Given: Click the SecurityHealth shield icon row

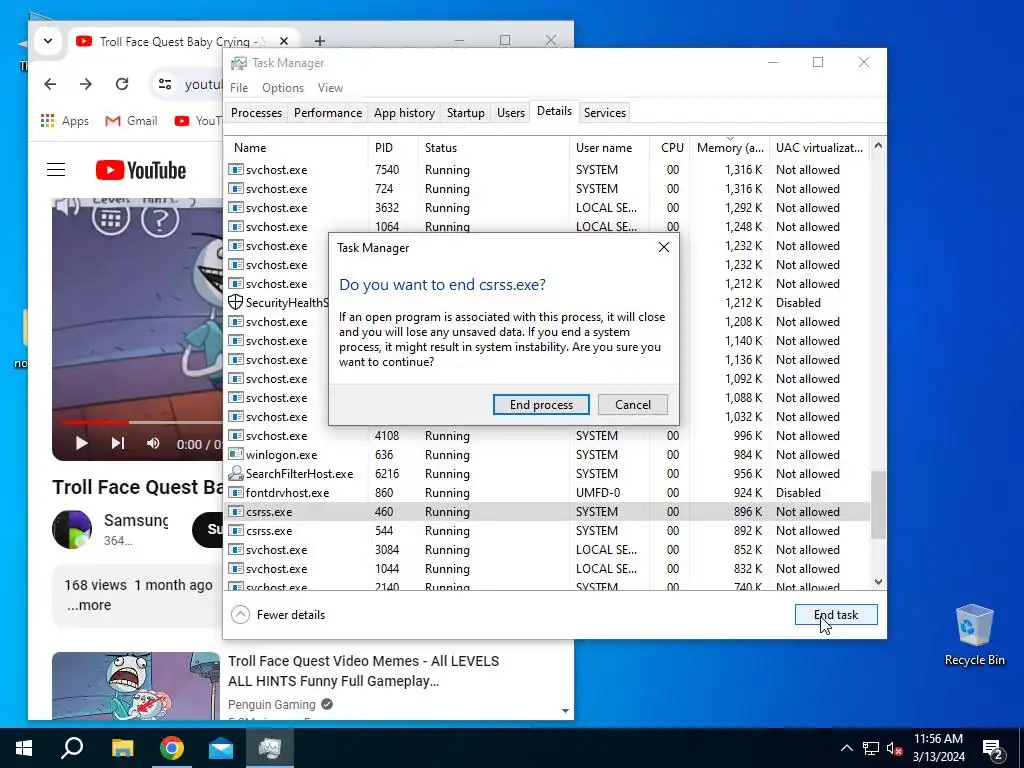Looking at the screenshot, I should pyautogui.click(x=235, y=302).
